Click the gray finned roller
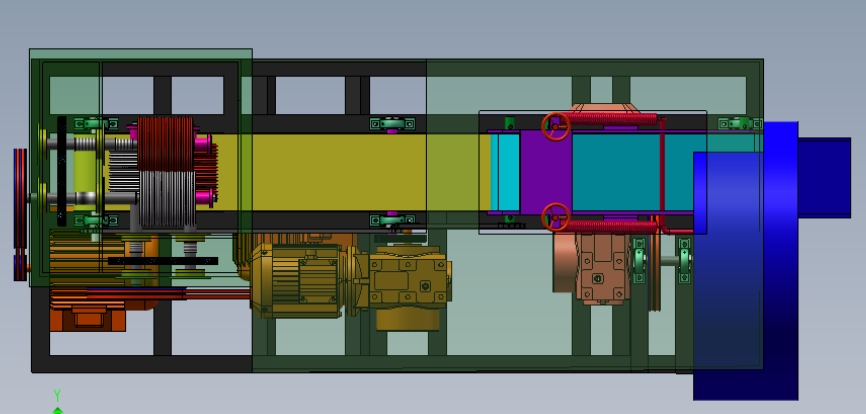Image resolution: width=866 pixels, height=414 pixels. (166, 199)
